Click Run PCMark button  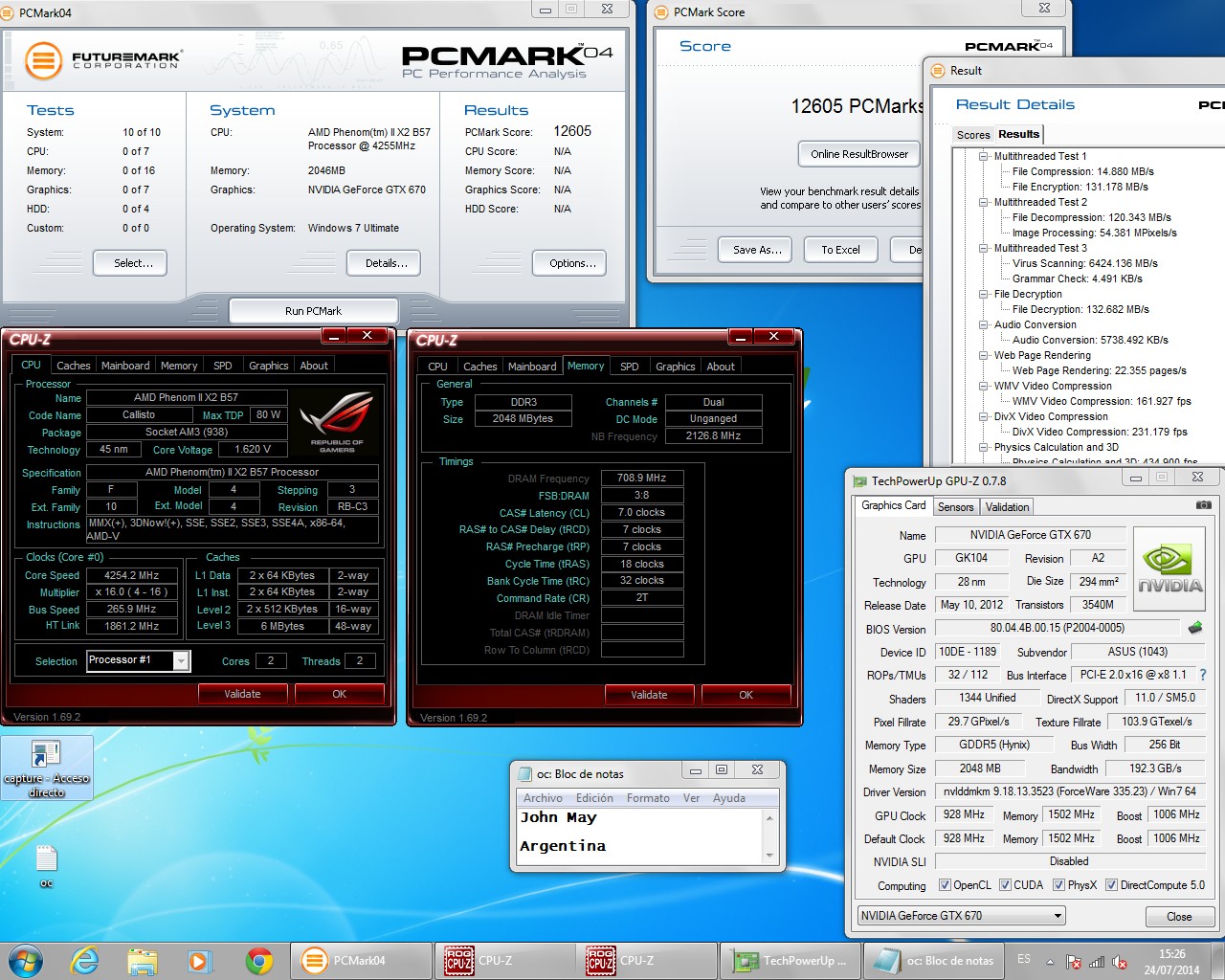point(313,311)
